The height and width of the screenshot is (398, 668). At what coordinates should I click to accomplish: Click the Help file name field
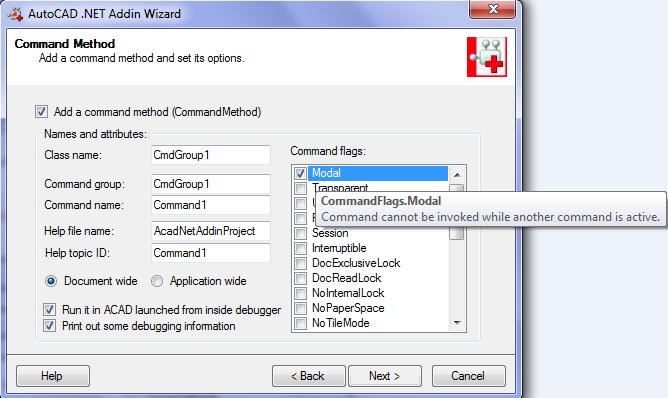pos(211,231)
